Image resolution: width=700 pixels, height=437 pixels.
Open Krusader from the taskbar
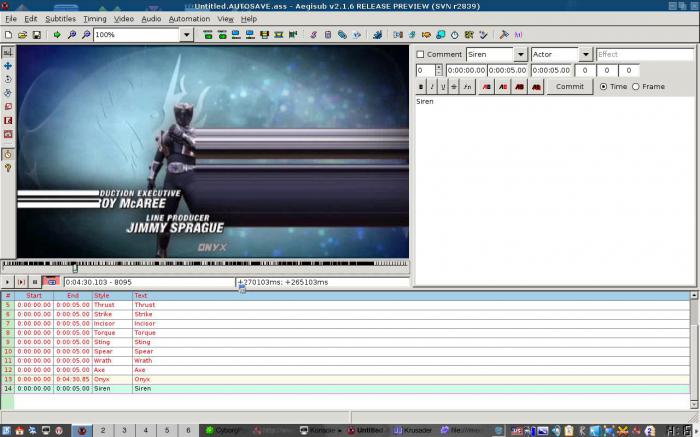click(412, 430)
